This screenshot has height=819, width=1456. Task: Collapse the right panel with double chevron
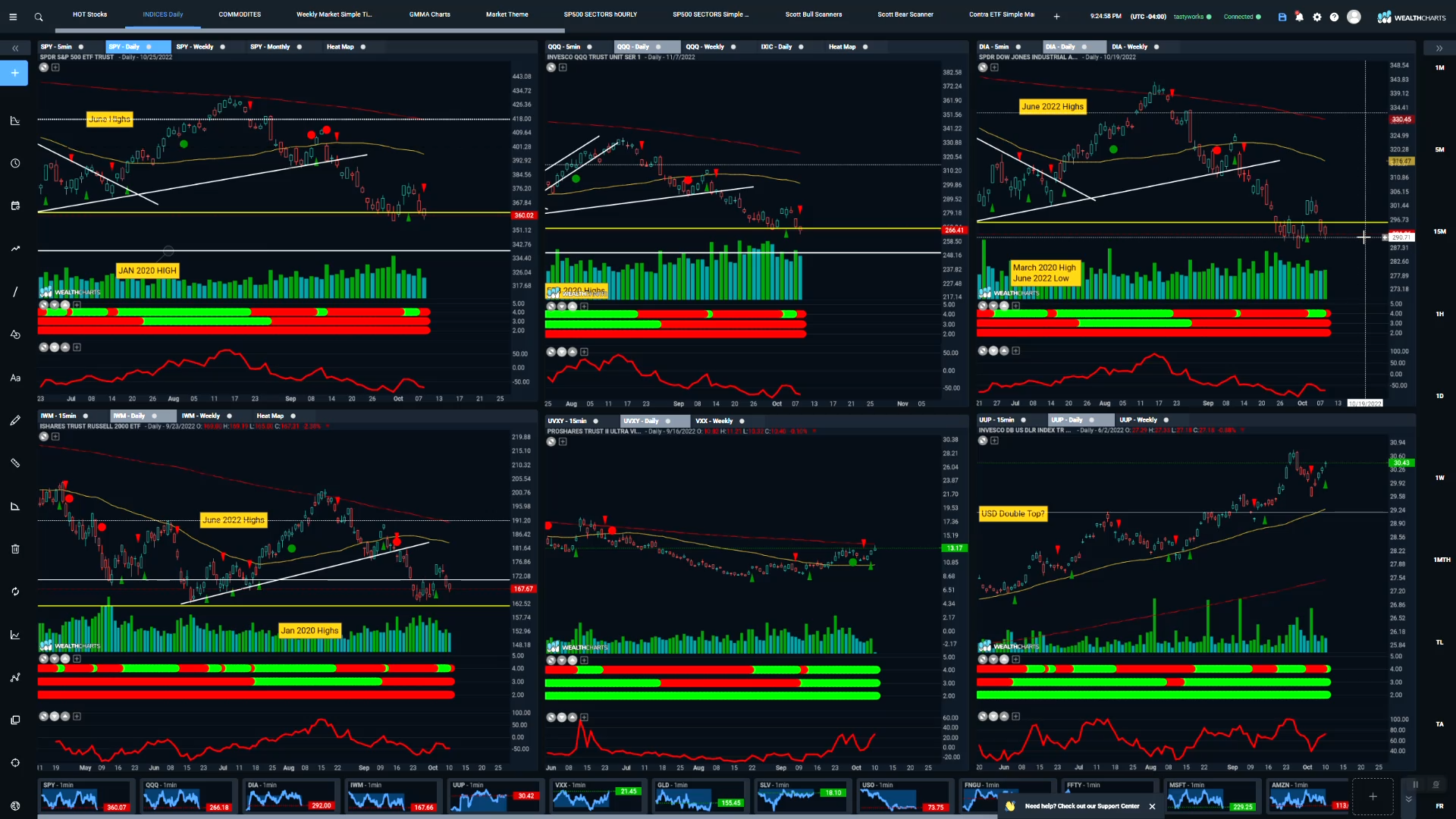[1439, 49]
